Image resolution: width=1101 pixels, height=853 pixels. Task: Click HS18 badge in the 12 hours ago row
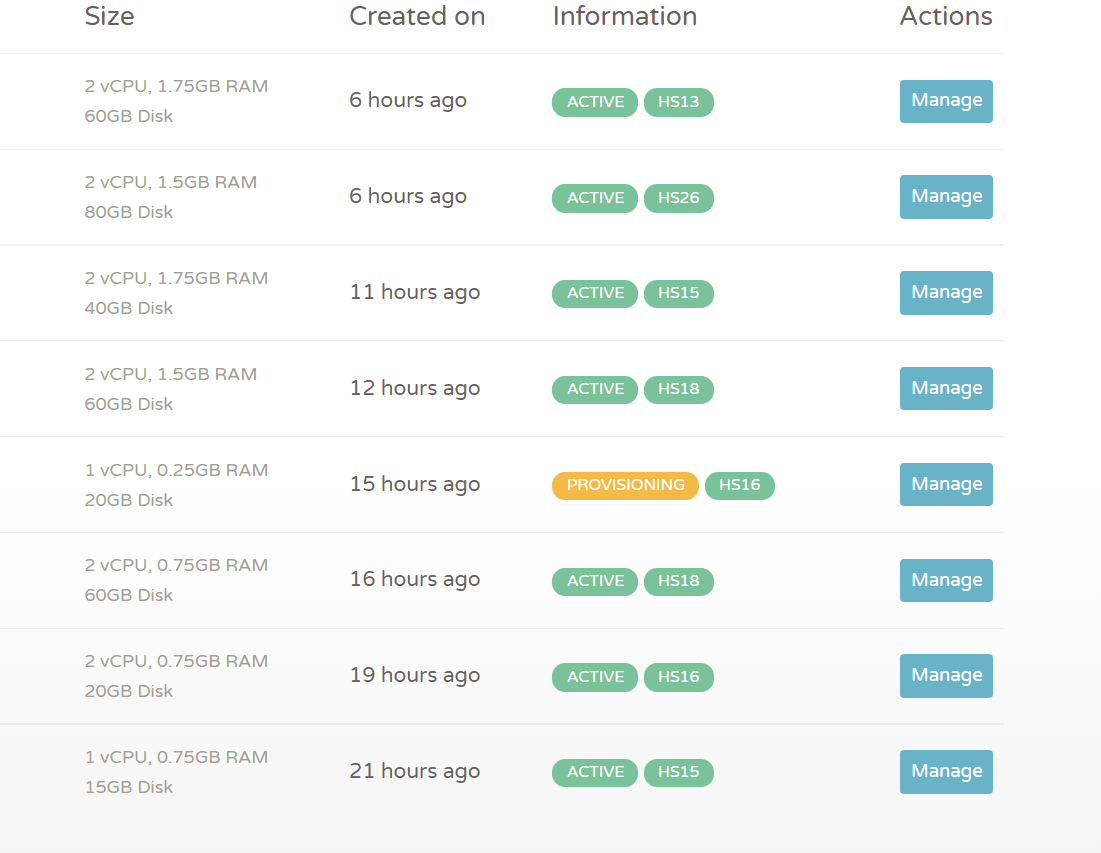click(x=678, y=389)
